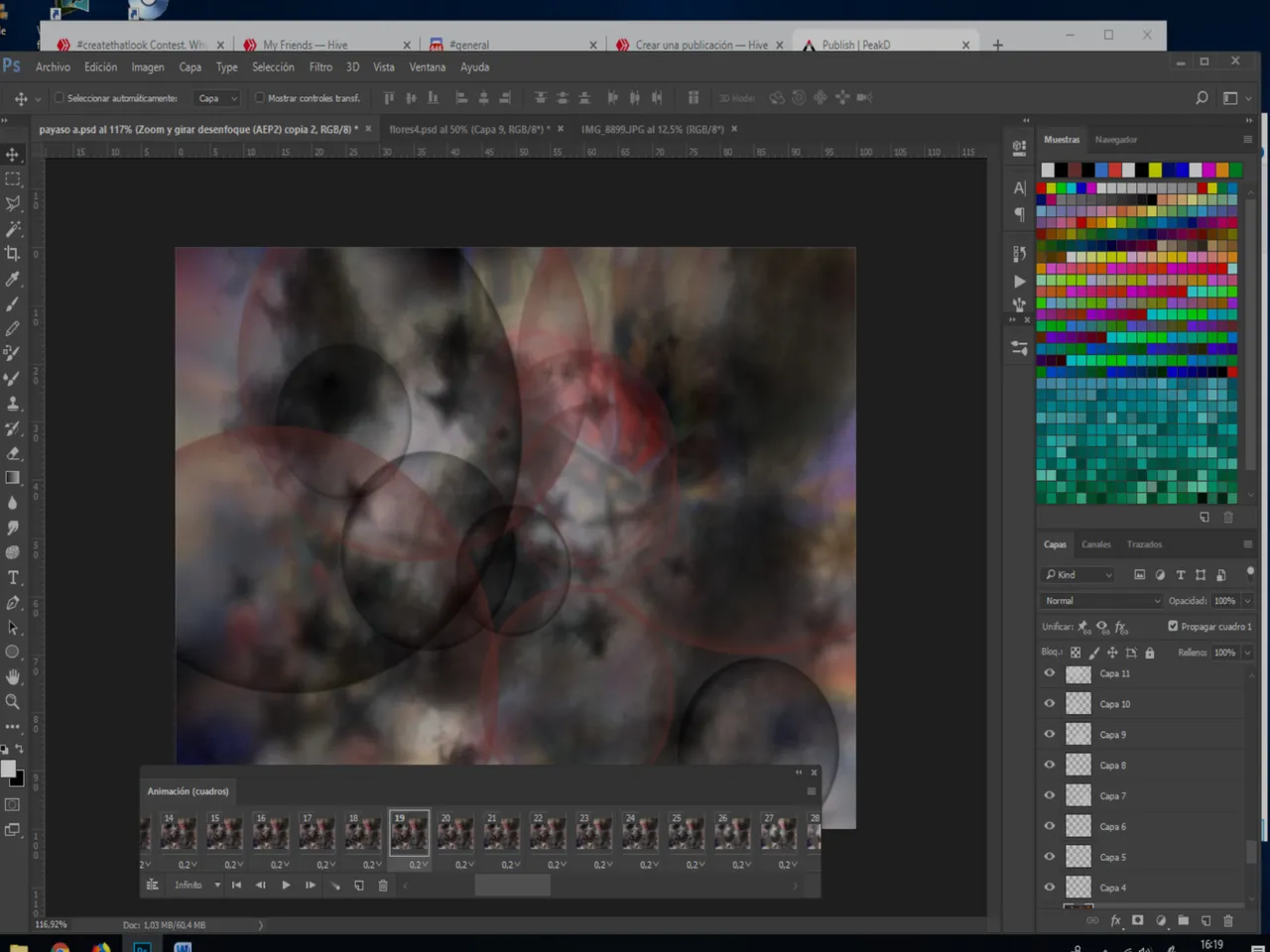
Task: Click the Animation panel horizontal scrollbar thumb
Action: tap(512, 886)
